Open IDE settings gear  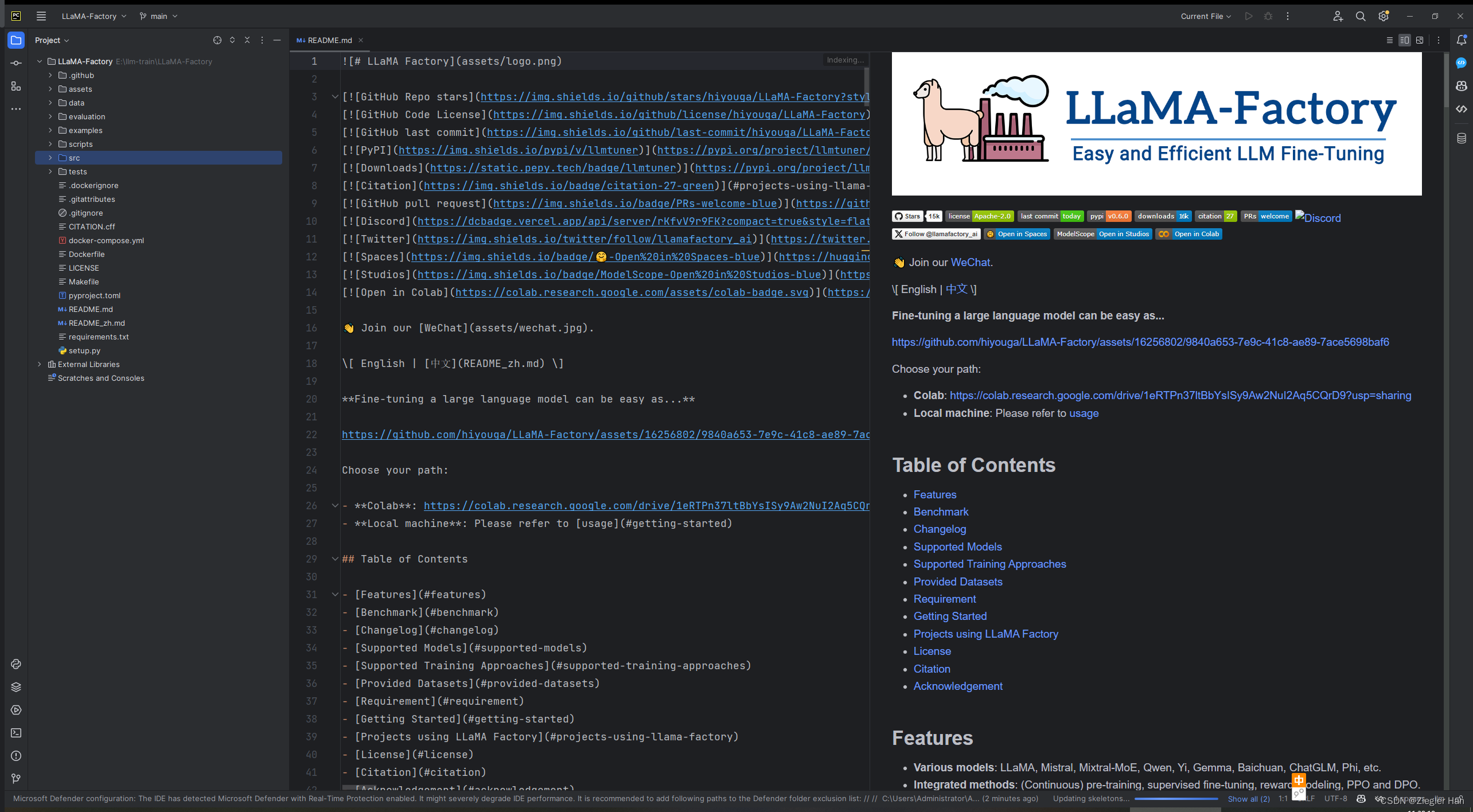1384,16
